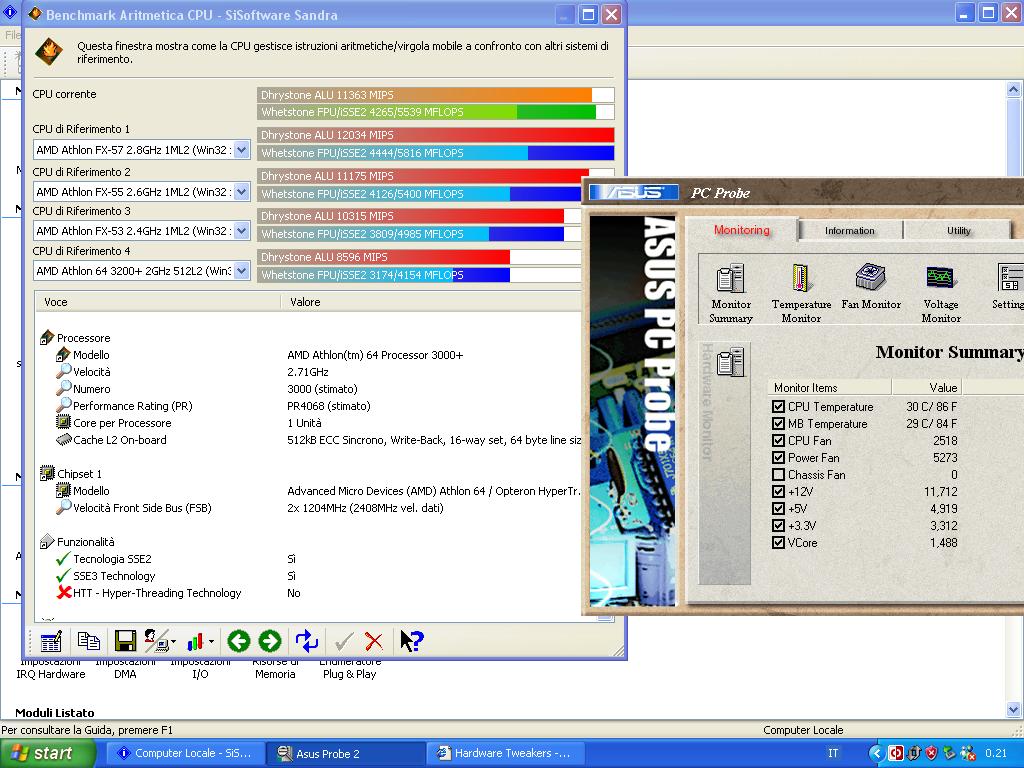Click the copy icon in Sandra toolbar
The width and height of the screenshot is (1024, 768).
coord(88,641)
